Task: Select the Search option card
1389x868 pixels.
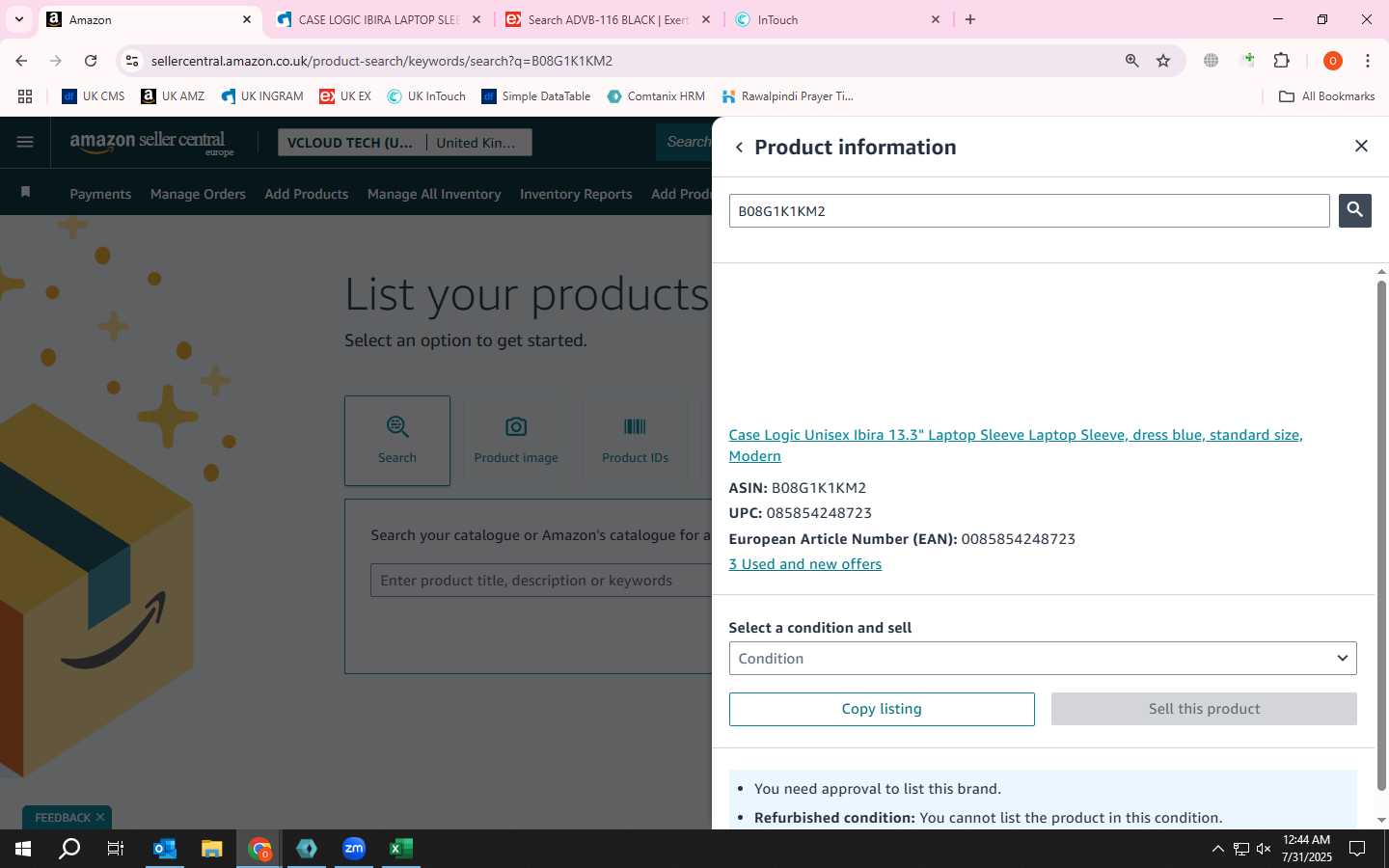Action: 397,440
